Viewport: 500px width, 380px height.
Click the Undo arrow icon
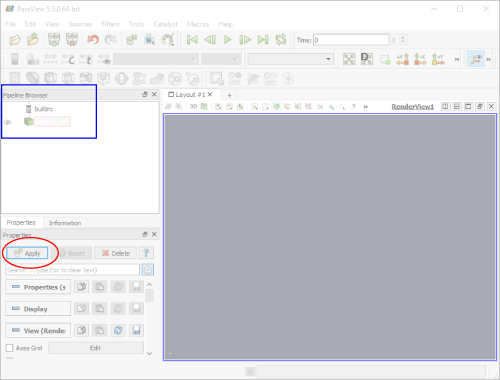tap(93, 40)
